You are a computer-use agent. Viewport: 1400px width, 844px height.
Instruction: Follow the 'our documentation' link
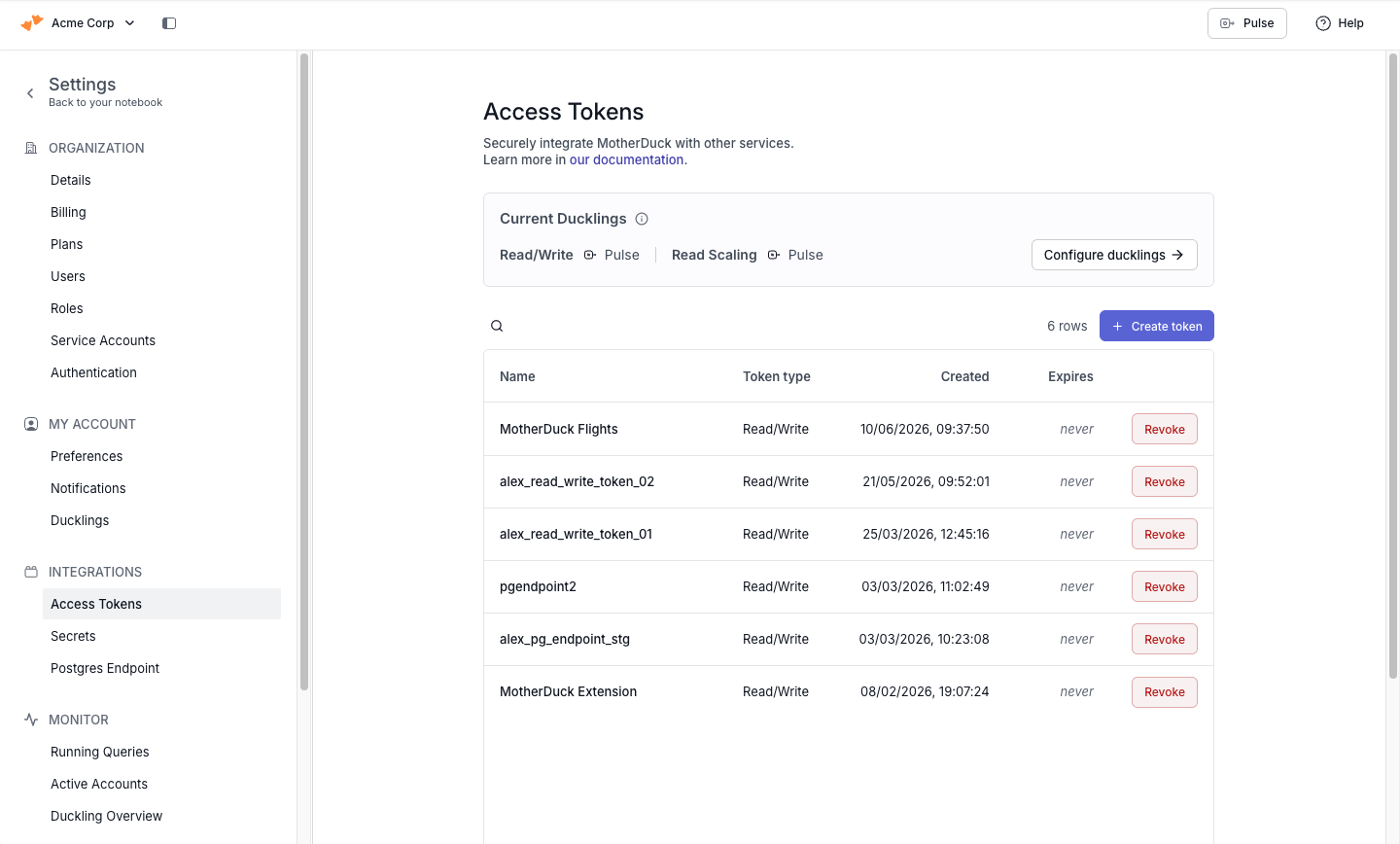[x=626, y=159]
